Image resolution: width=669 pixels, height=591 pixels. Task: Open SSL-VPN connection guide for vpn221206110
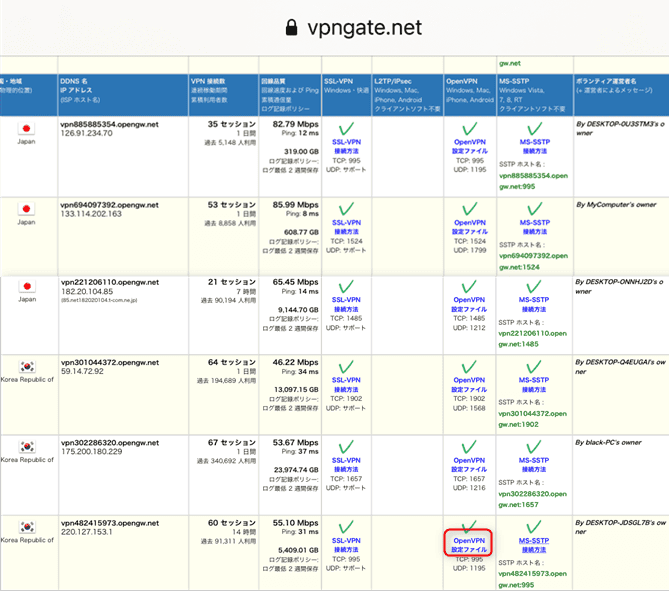[346, 304]
